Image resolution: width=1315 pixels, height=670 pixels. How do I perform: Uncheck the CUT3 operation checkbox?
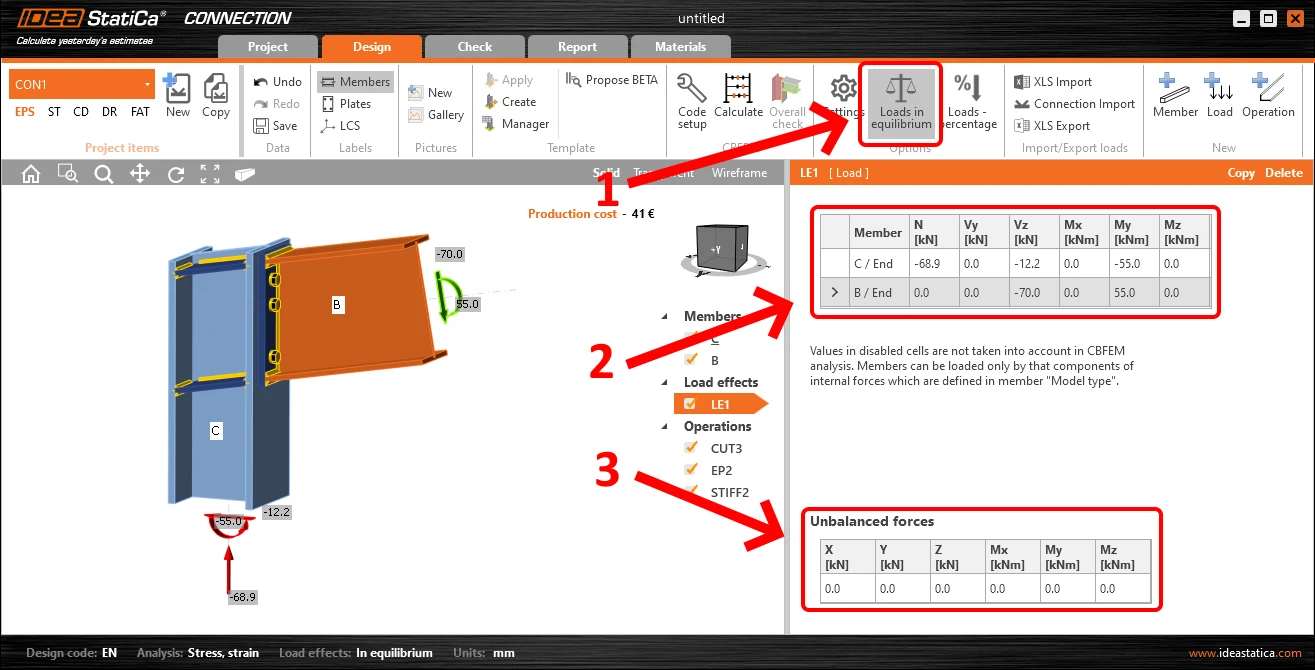click(691, 448)
